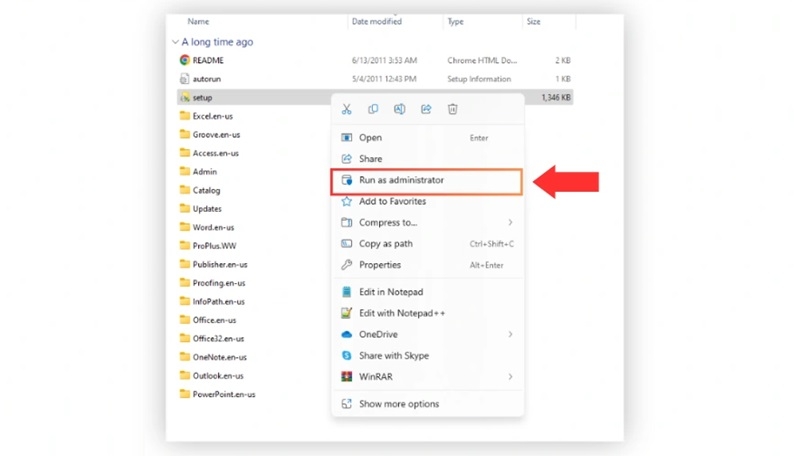This screenshot has height=456, width=800.
Task: Click the Publisher.en-us folder icon
Action: pyautogui.click(x=185, y=264)
